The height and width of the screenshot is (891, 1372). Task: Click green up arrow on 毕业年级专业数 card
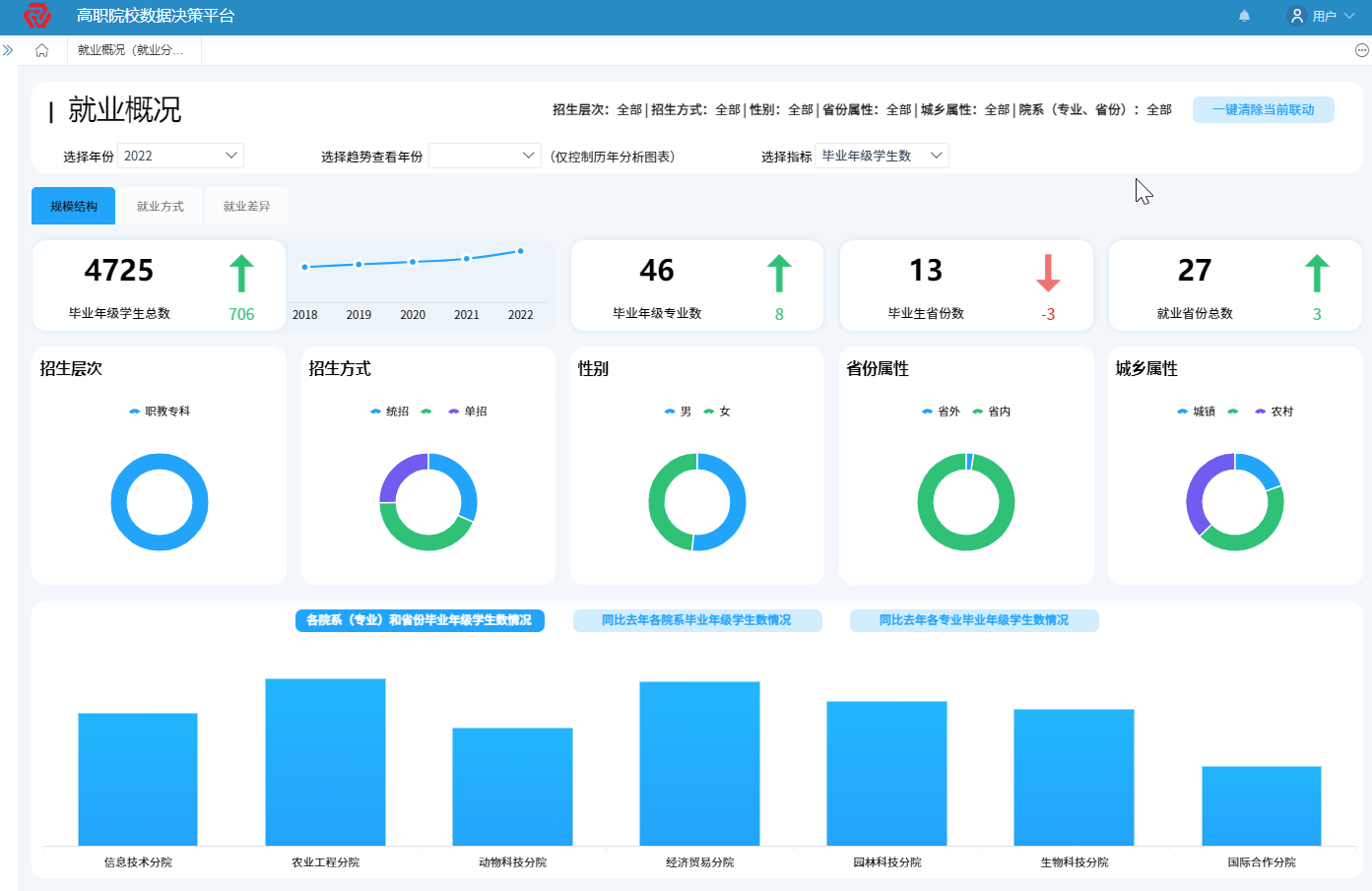point(779,274)
